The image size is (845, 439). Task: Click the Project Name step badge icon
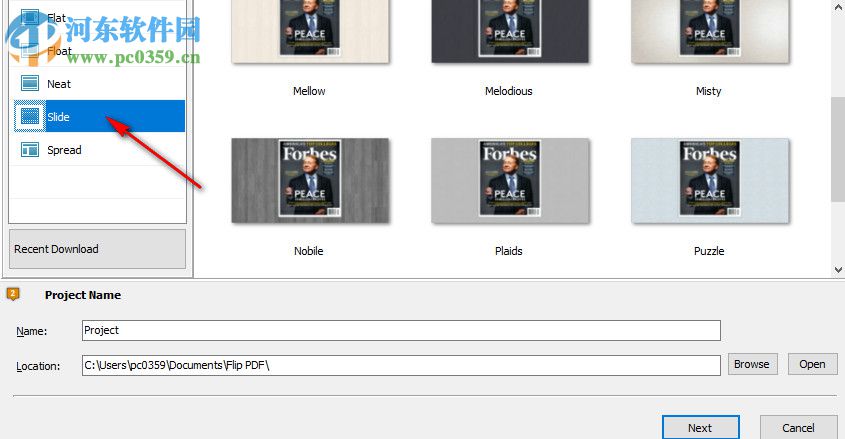[x=12, y=294]
